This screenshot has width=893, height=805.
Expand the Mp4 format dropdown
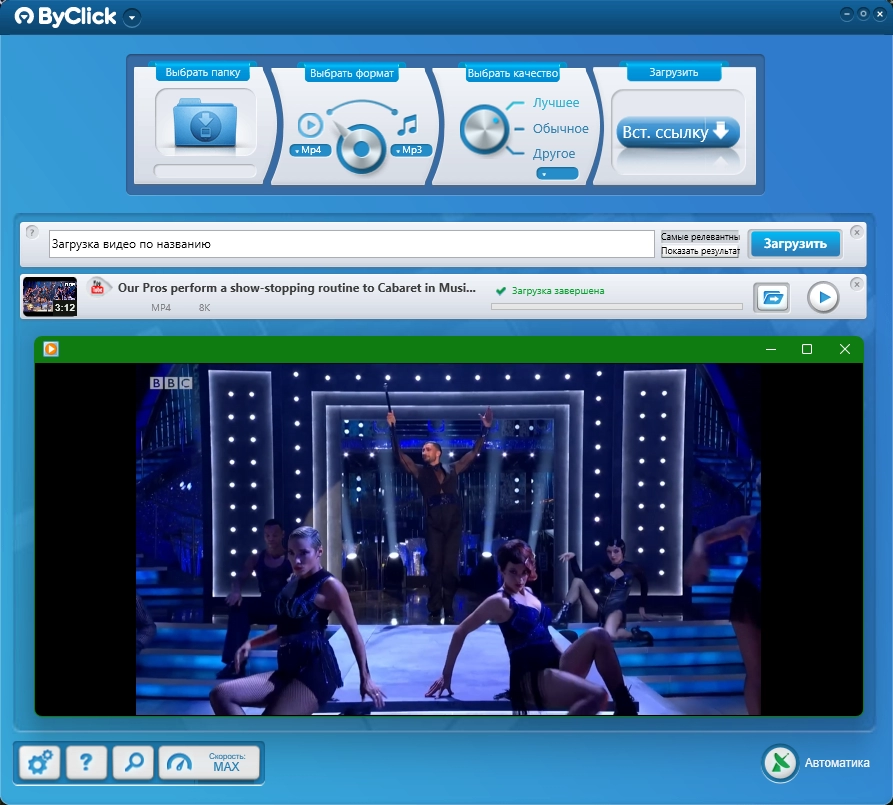(x=310, y=150)
